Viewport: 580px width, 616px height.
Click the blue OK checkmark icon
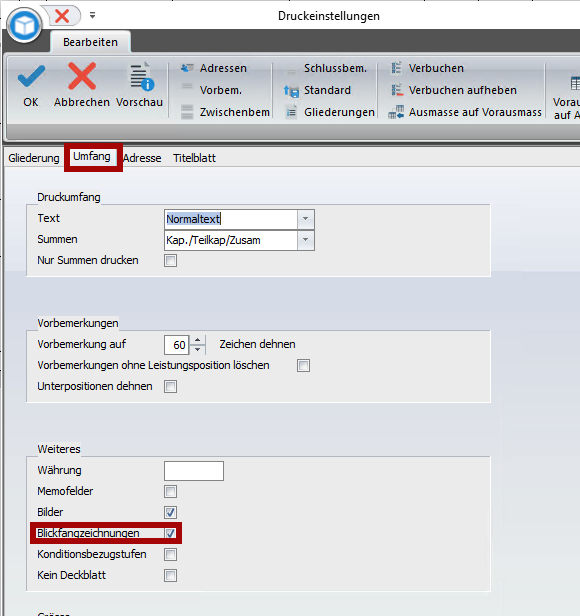click(31, 76)
